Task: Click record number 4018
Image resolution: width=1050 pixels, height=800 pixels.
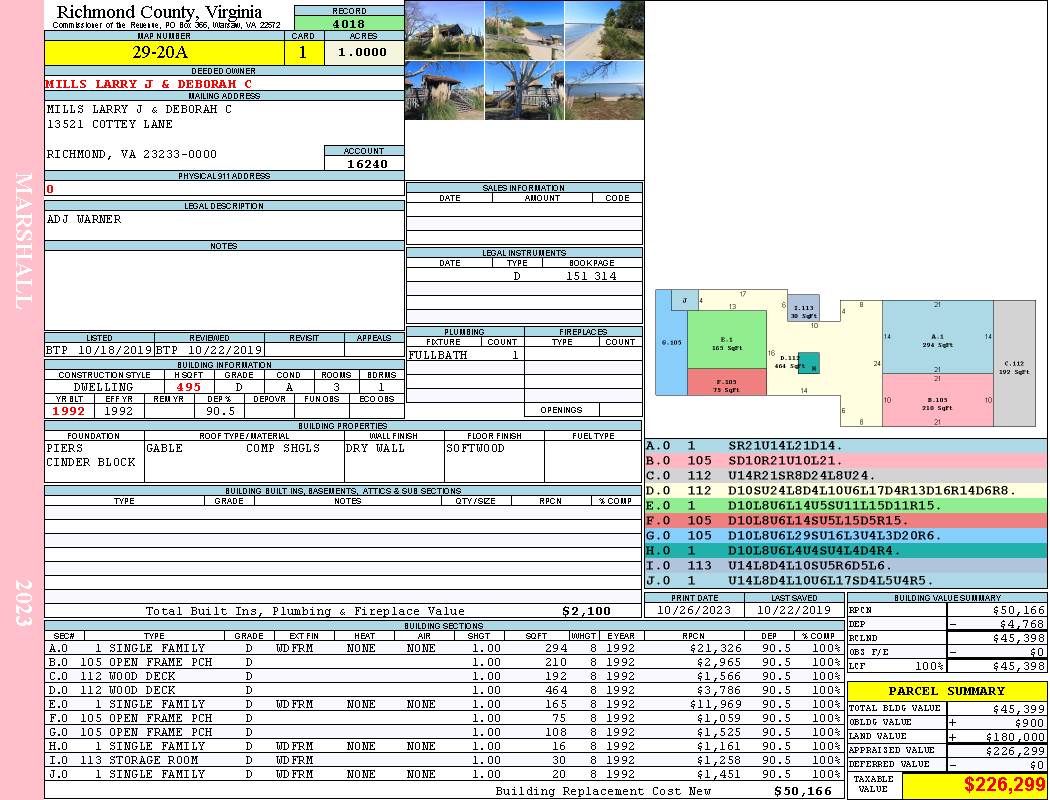Action: point(349,23)
